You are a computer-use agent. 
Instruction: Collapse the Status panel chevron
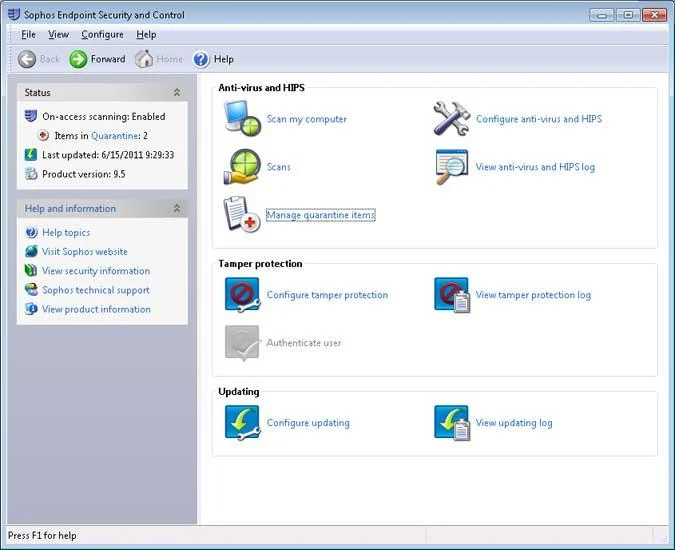pyautogui.click(x=177, y=93)
